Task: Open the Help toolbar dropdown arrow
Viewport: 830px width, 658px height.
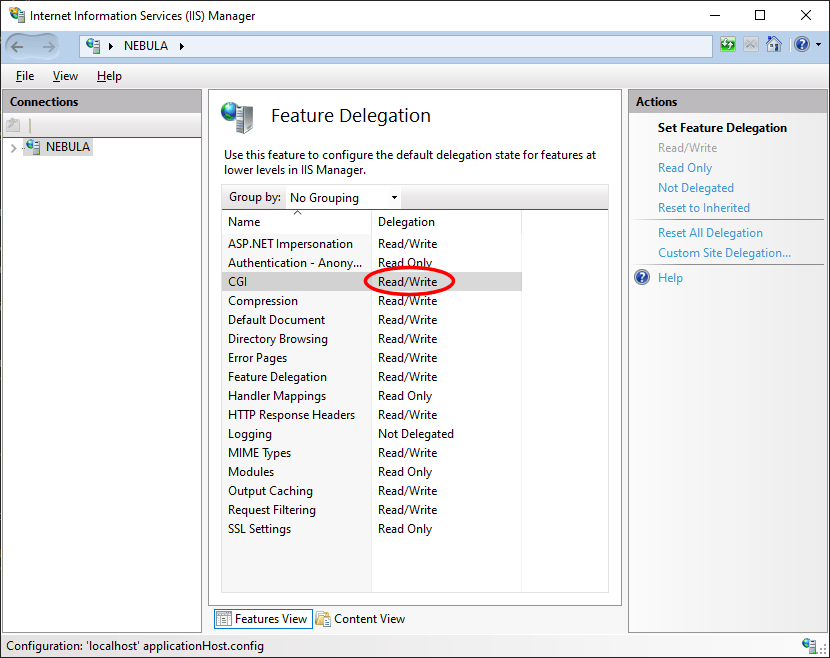Action: pyautogui.click(x=818, y=45)
